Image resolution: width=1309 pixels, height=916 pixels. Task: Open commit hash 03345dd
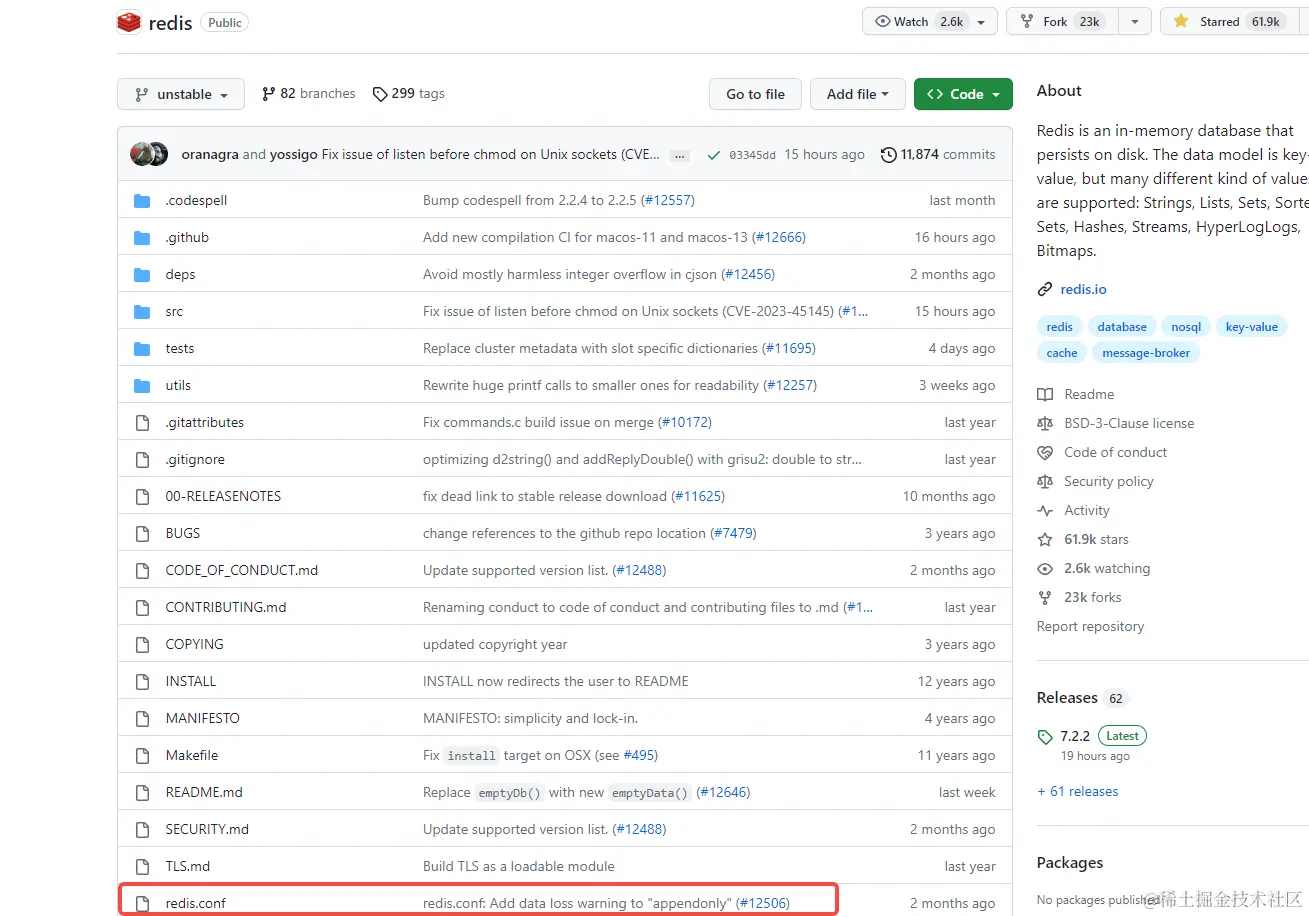[x=752, y=155]
